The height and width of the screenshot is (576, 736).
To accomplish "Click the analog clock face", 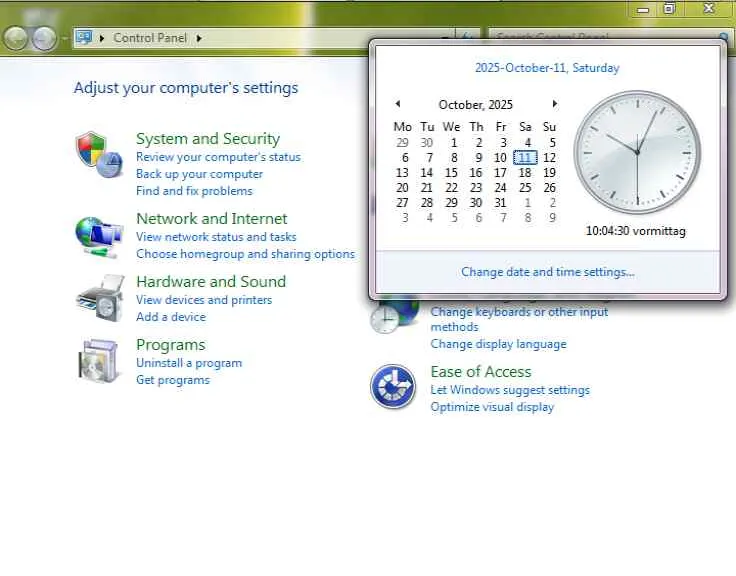I will [x=637, y=152].
